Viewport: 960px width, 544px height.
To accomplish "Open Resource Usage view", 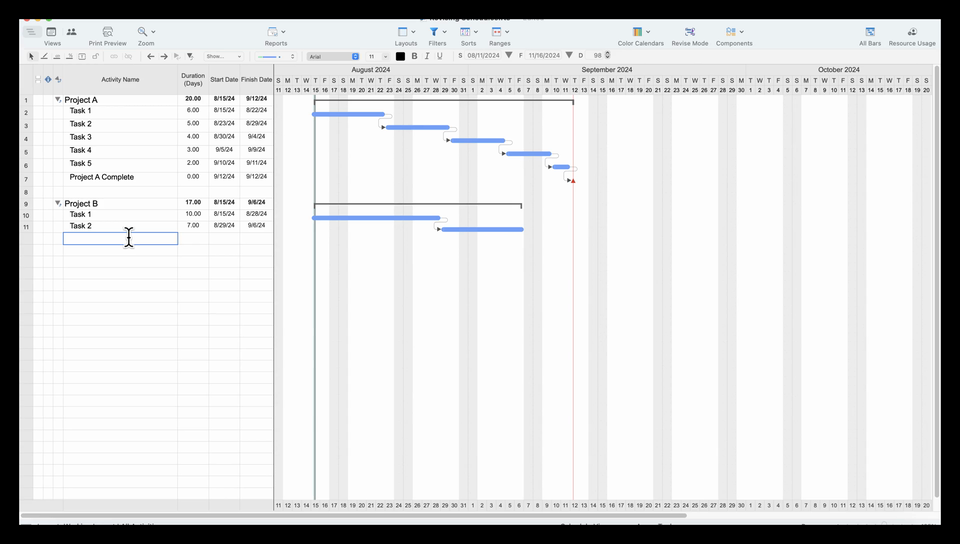I will coord(912,36).
